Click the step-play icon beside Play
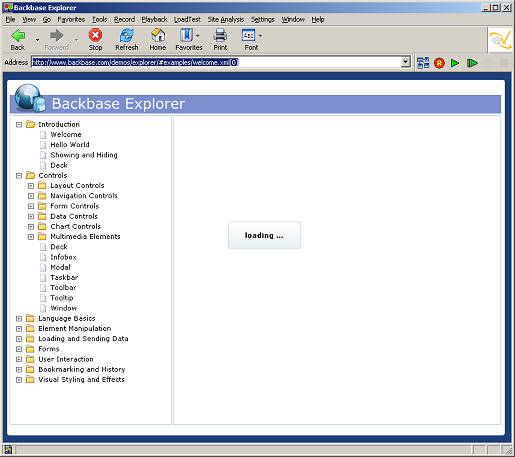The image size is (515, 457). click(472, 63)
